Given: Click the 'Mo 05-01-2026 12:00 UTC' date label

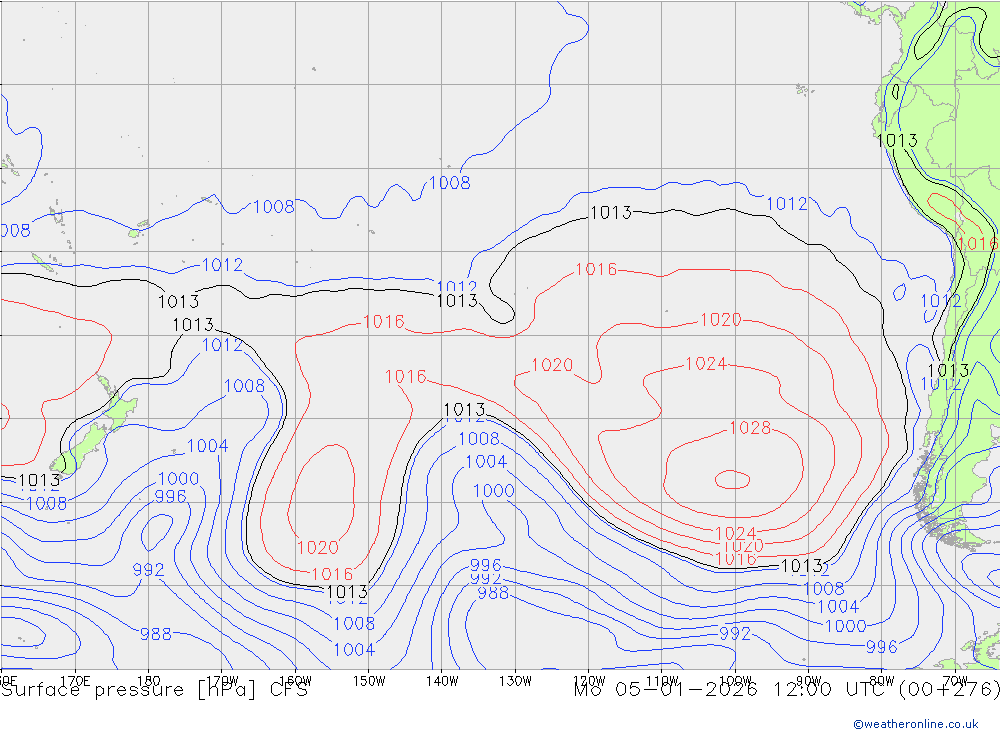Looking at the screenshot, I should click(734, 690).
